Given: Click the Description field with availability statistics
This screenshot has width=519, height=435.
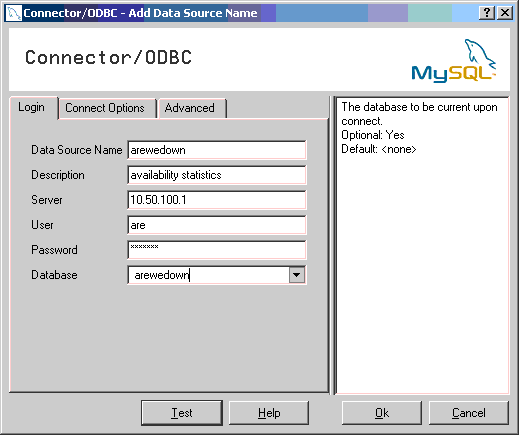Looking at the screenshot, I should tap(217, 175).
